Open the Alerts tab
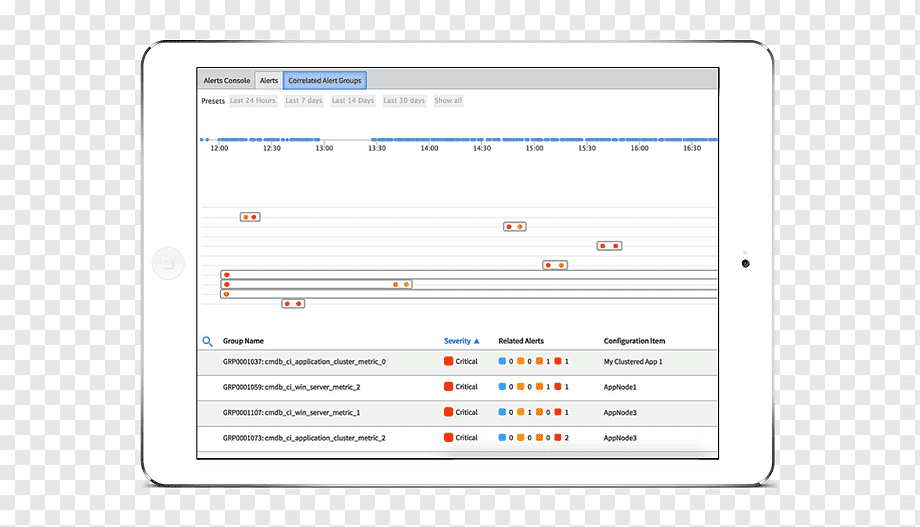920x527 pixels. [269, 80]
